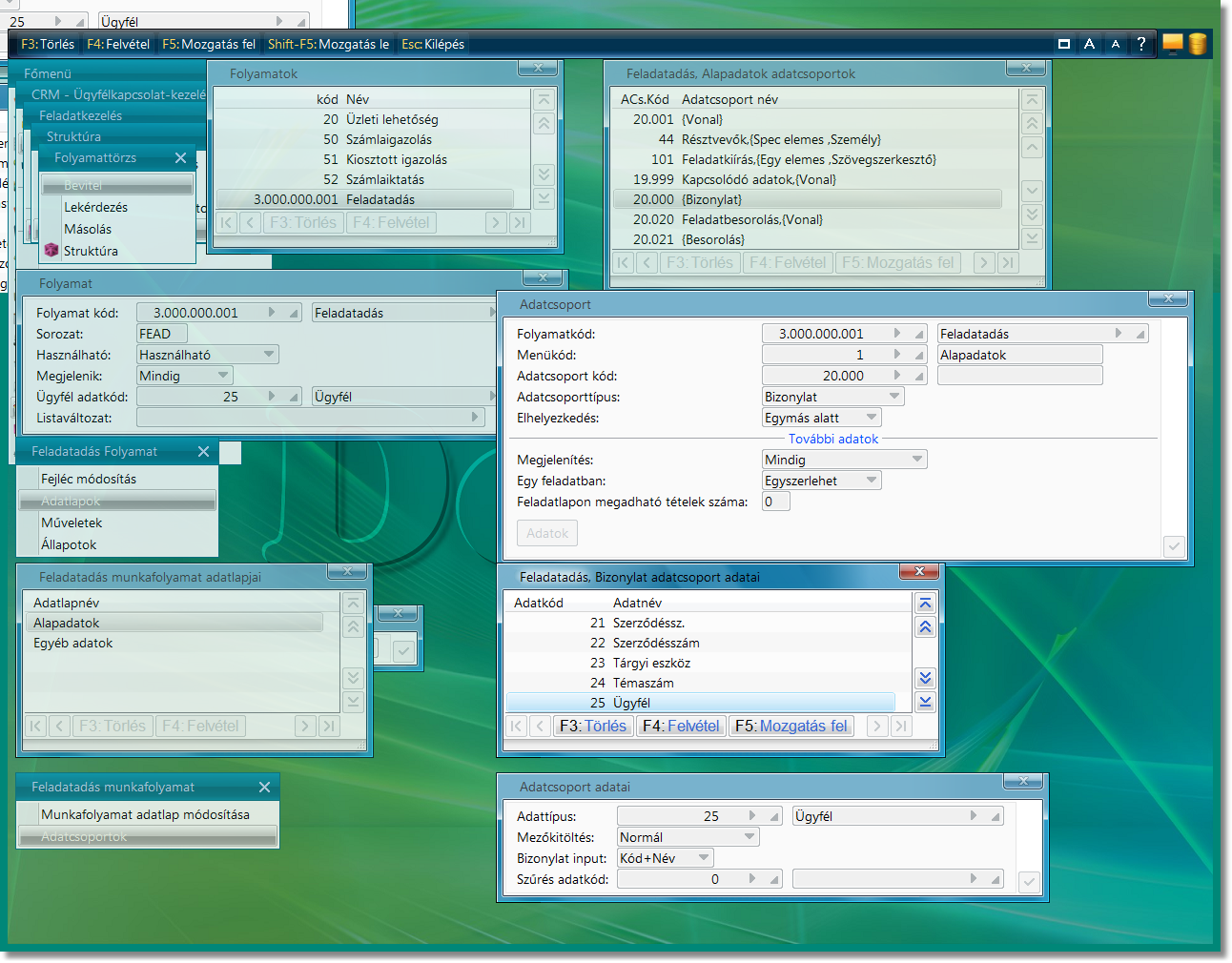Click the Adatok button in Adatcsoport window

pos(547,533)
